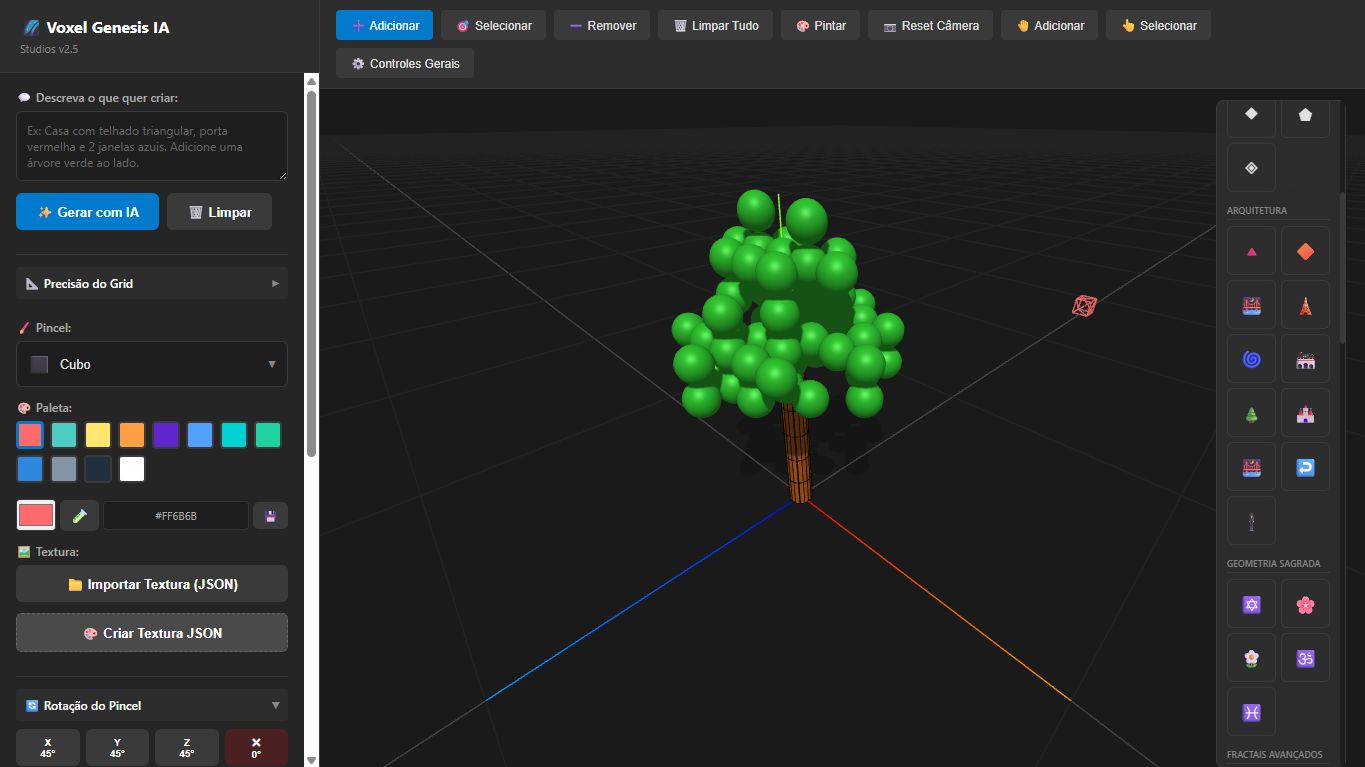Open the current color preview swatch

coord(36,516)
